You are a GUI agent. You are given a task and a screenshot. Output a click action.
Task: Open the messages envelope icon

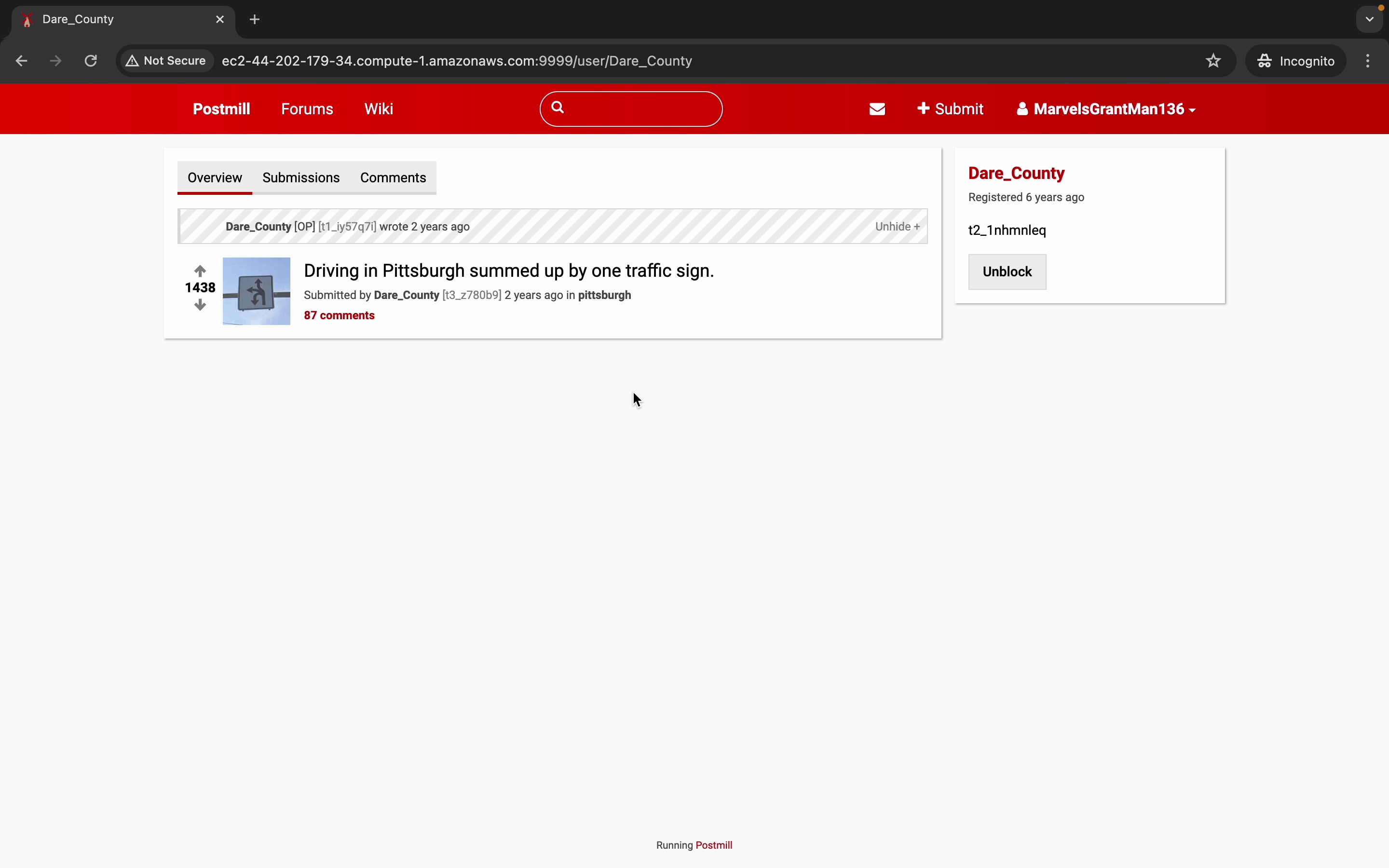[x=877, y=109]
